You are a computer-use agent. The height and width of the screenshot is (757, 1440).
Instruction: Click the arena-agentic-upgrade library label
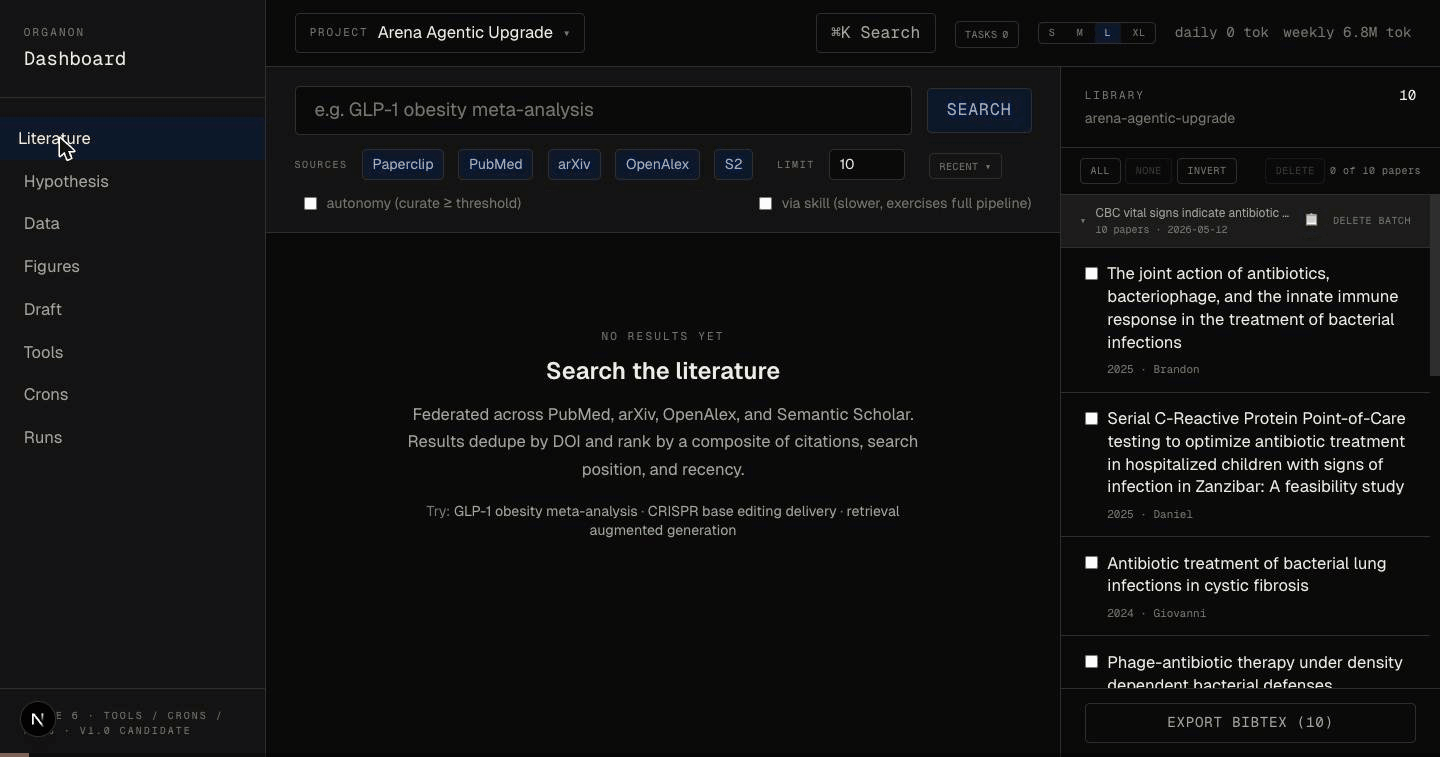click(1160, 118)
